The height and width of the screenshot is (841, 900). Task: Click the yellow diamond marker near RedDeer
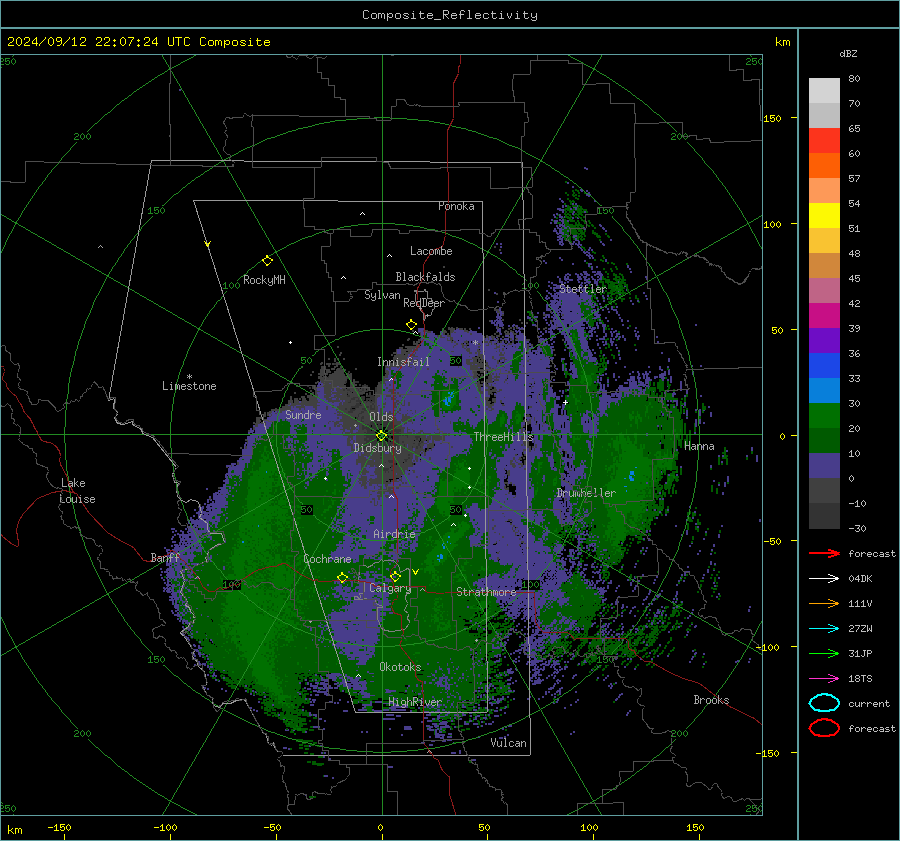coord(412,325)
